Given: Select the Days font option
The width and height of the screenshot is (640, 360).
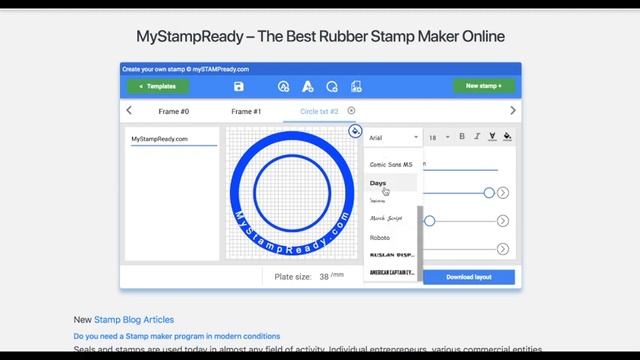Looking at the screenshot, I should coord(391,183).
